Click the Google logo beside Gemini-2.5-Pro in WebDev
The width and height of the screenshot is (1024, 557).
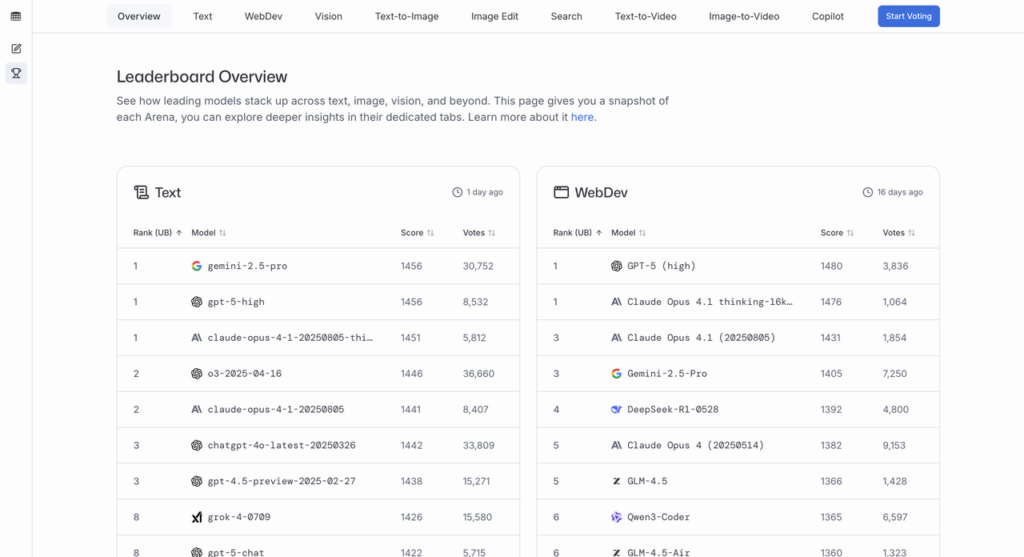pyautogui.click(x=616, y=374)
